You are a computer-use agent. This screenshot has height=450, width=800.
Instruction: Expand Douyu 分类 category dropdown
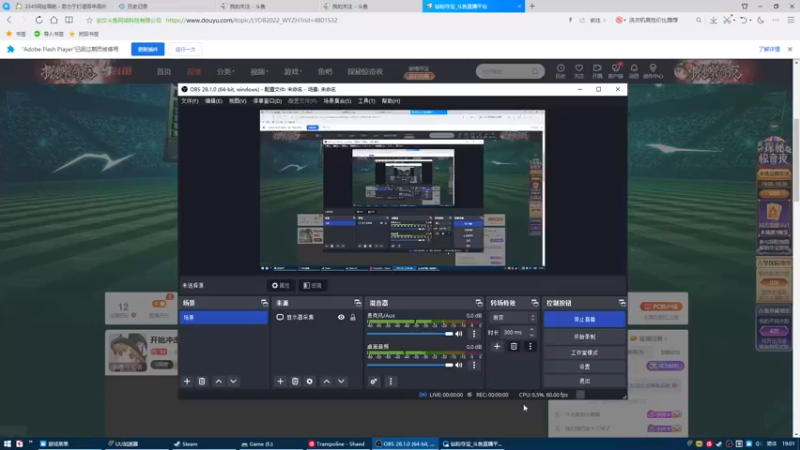(x=225, y=71)
